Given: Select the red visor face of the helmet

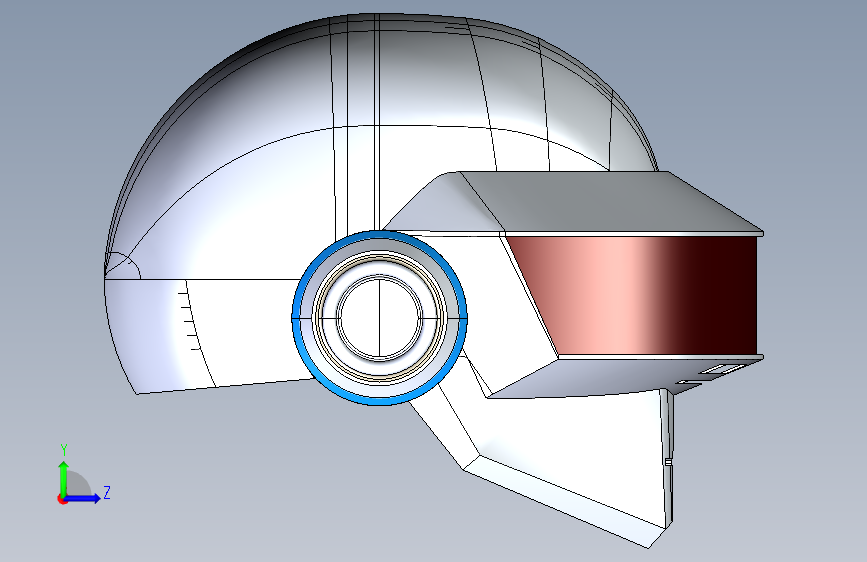Looking at the screenshot, I should click(631, 295).
